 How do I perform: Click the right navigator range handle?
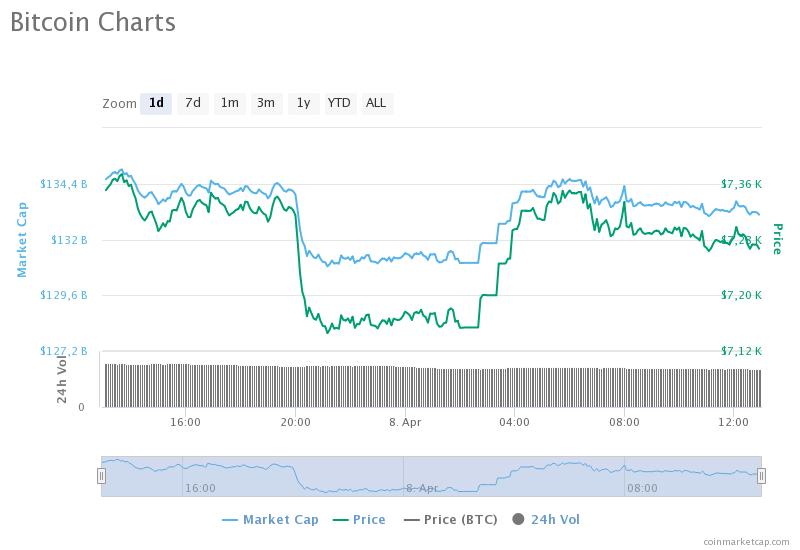click(761, 476)
